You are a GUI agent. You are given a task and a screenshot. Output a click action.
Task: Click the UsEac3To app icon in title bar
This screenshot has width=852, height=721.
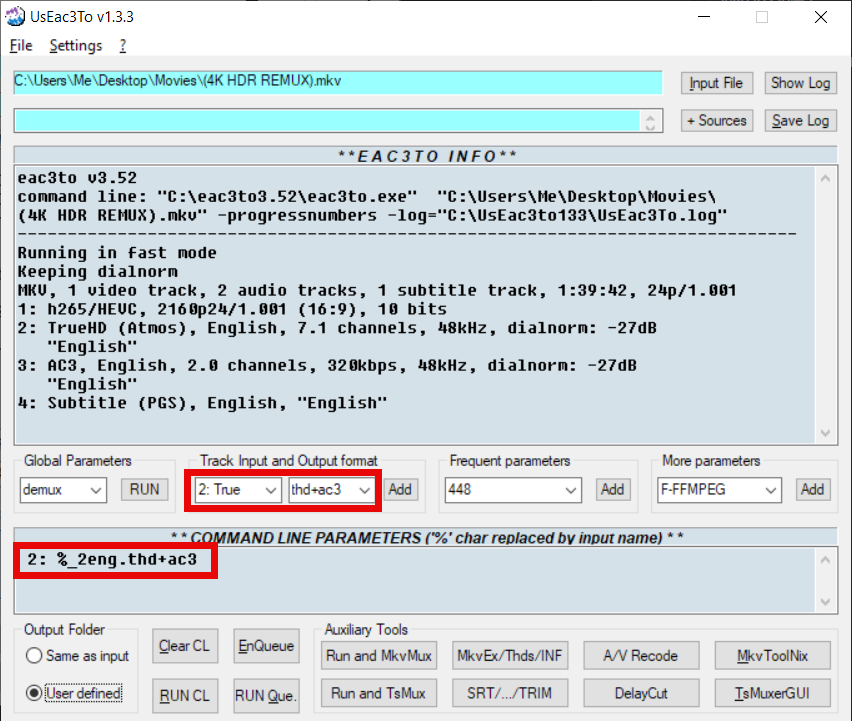[x=15, y=16]
